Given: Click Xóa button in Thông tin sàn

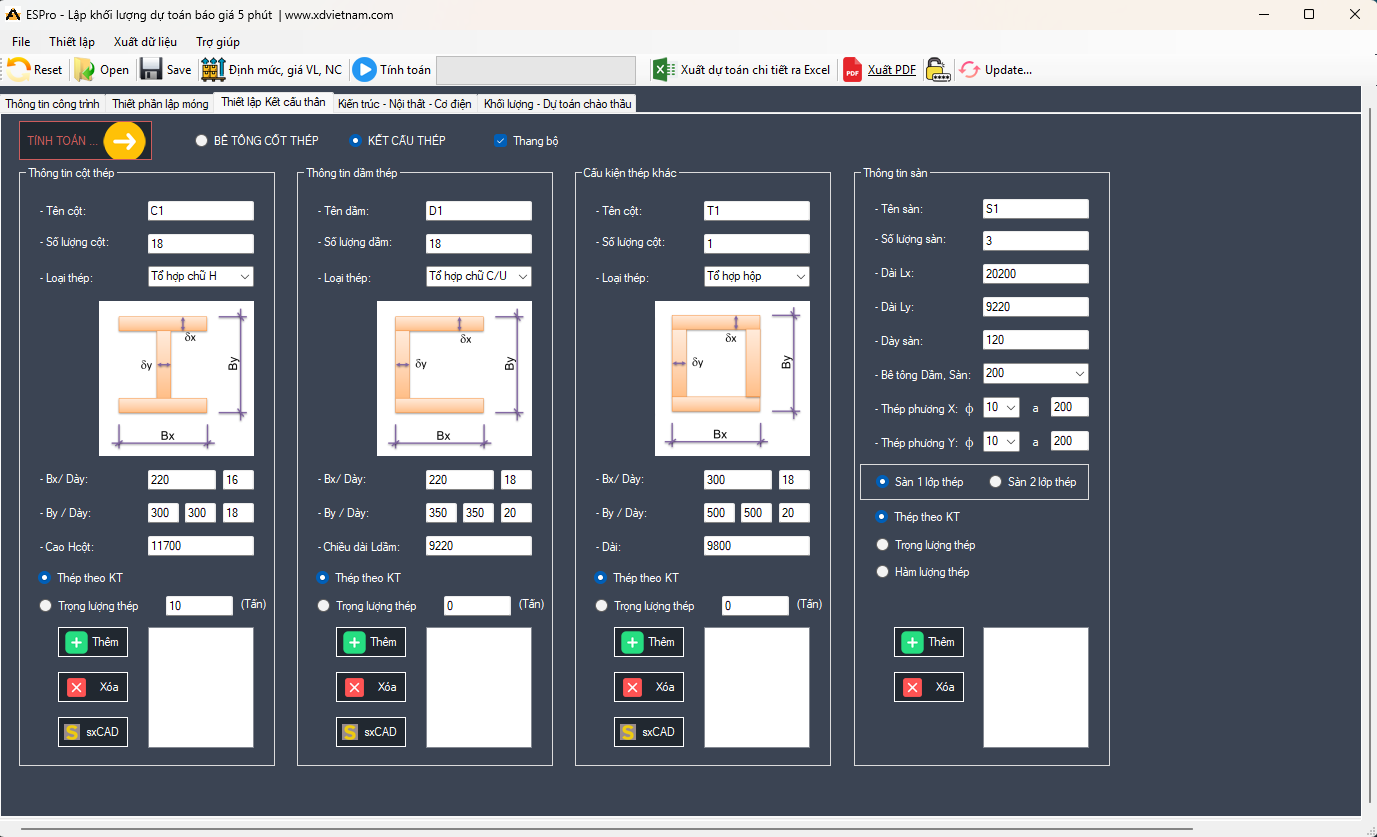Looking at the screenshot, I should [929, 687].
